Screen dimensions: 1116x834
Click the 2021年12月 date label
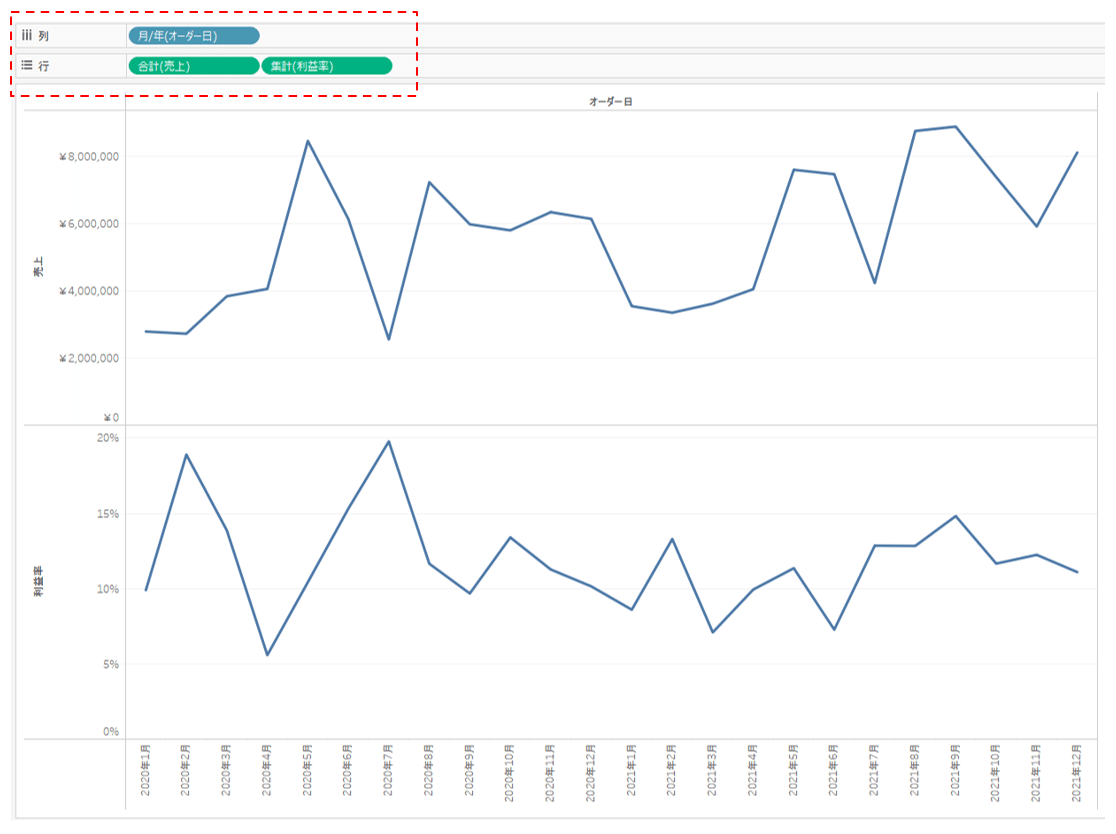[x=1077, y=773]
